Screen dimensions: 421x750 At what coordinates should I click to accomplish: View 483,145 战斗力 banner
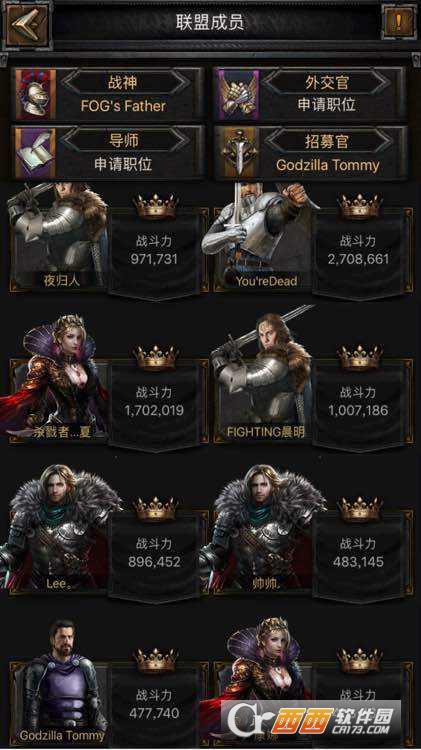pyautogui.click(x=359, y=555)
